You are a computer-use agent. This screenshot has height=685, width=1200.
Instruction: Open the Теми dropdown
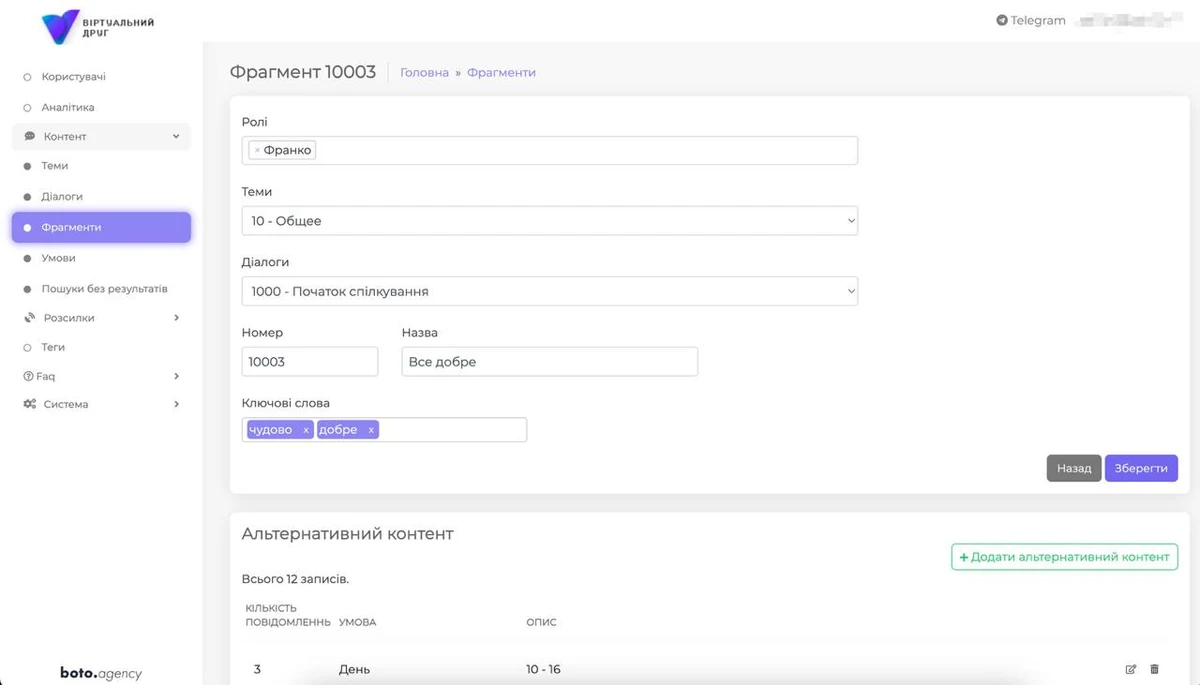(549, 221)
